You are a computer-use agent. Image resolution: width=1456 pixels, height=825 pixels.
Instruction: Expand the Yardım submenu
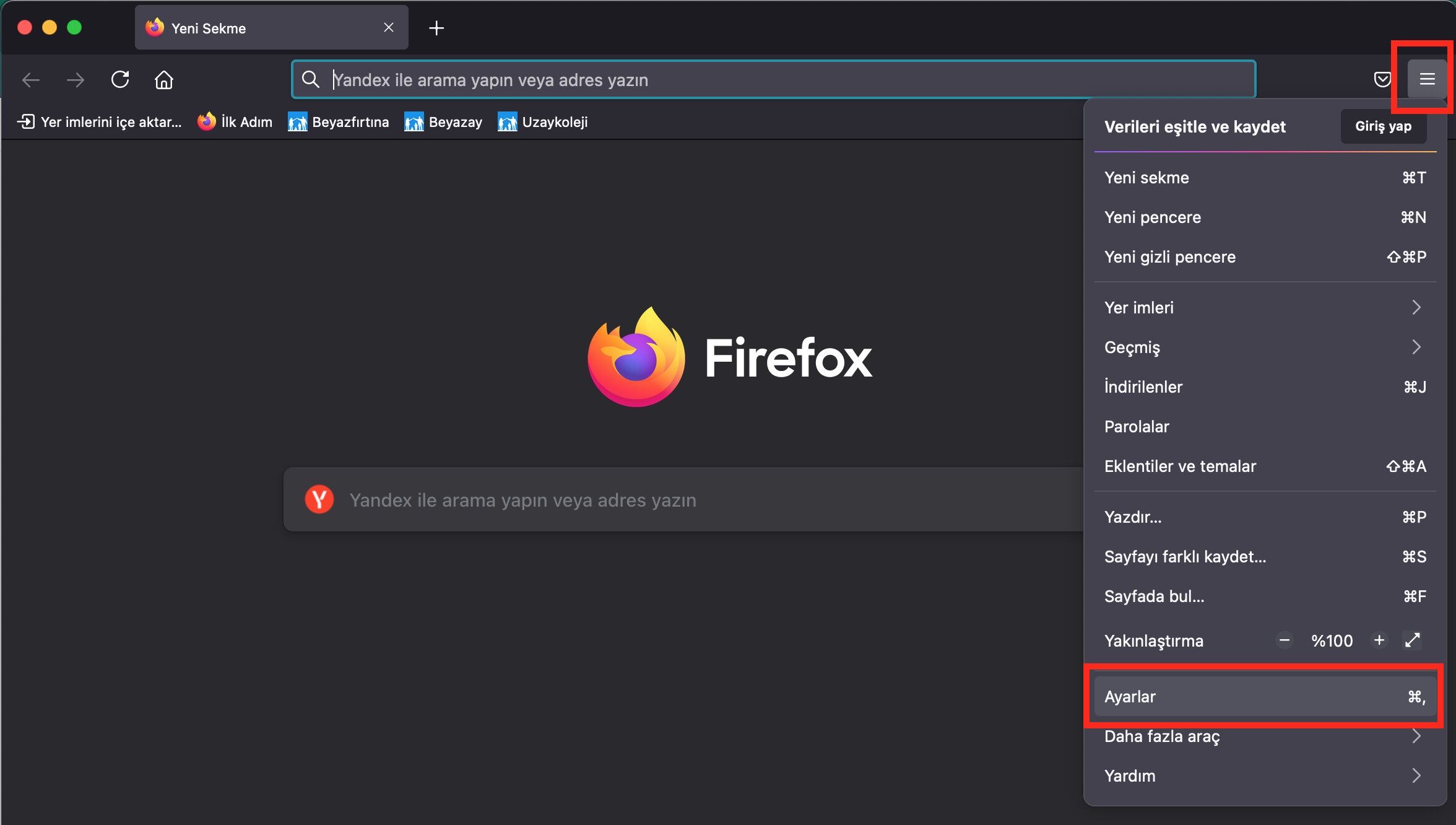point(1265,776)
